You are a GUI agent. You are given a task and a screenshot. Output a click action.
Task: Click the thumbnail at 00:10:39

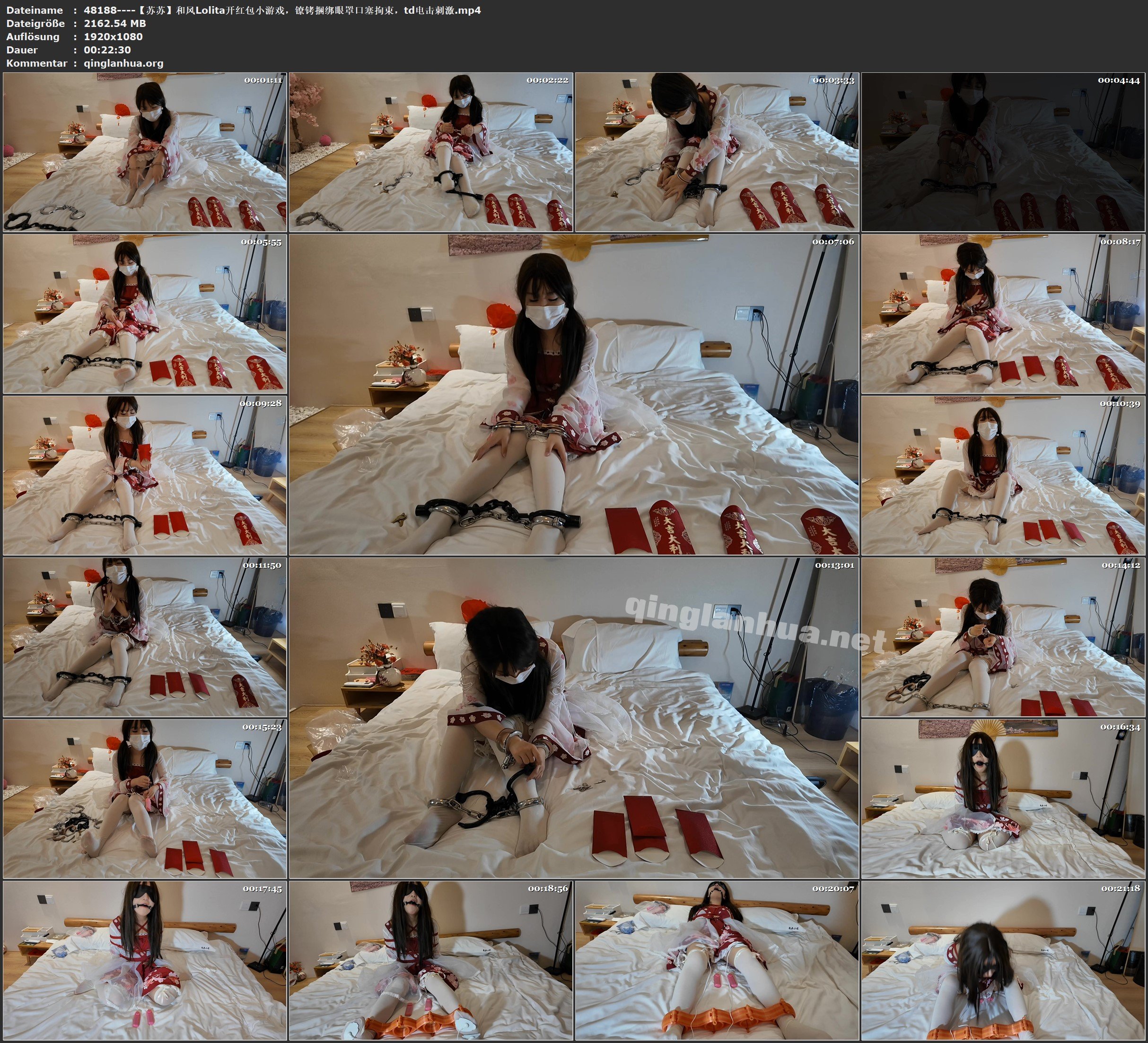pos(1003,475)
